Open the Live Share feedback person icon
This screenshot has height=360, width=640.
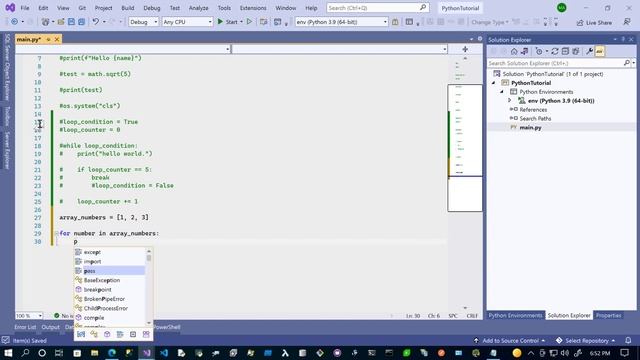(x=627, y=22)
